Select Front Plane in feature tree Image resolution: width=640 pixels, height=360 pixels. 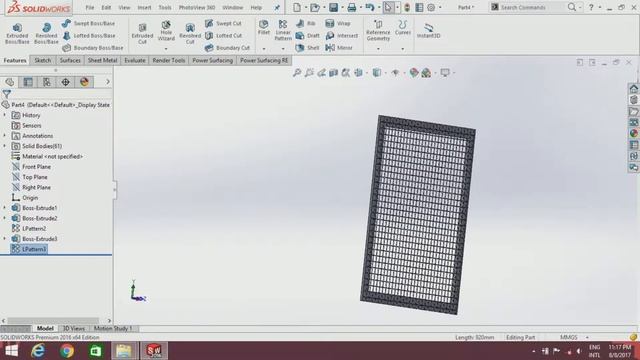pos(31,167)
